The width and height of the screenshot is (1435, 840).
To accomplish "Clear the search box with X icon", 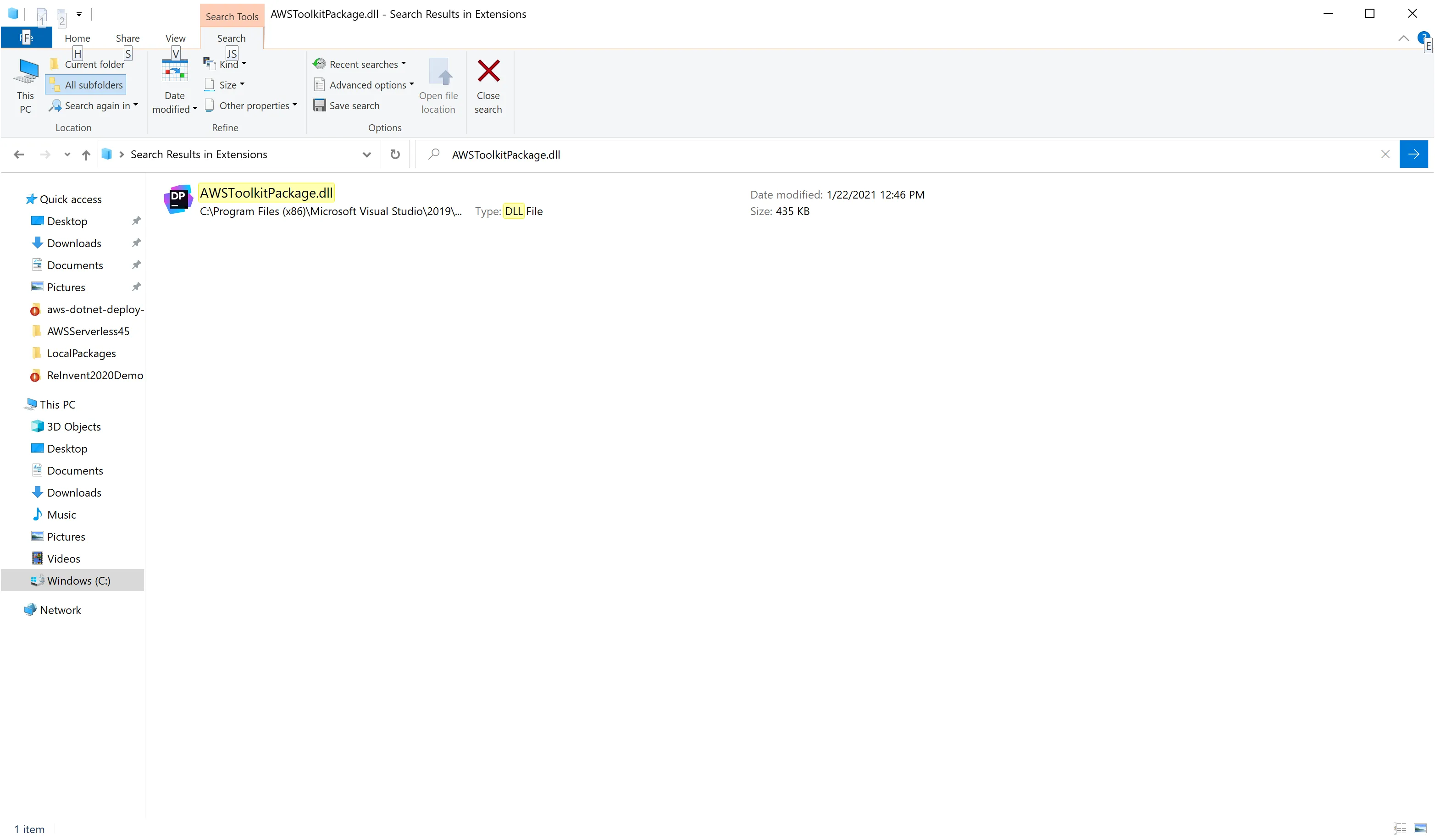I will click(1385, 155).
